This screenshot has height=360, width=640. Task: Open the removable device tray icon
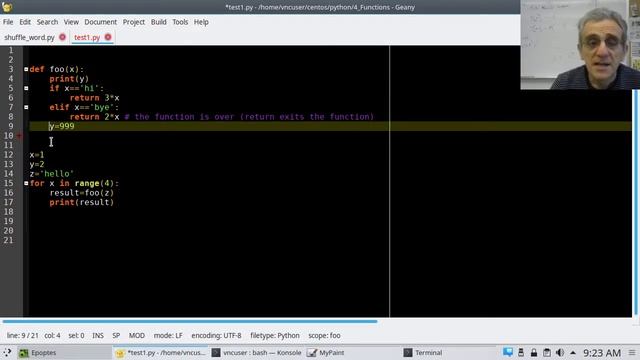coord(521,353)
